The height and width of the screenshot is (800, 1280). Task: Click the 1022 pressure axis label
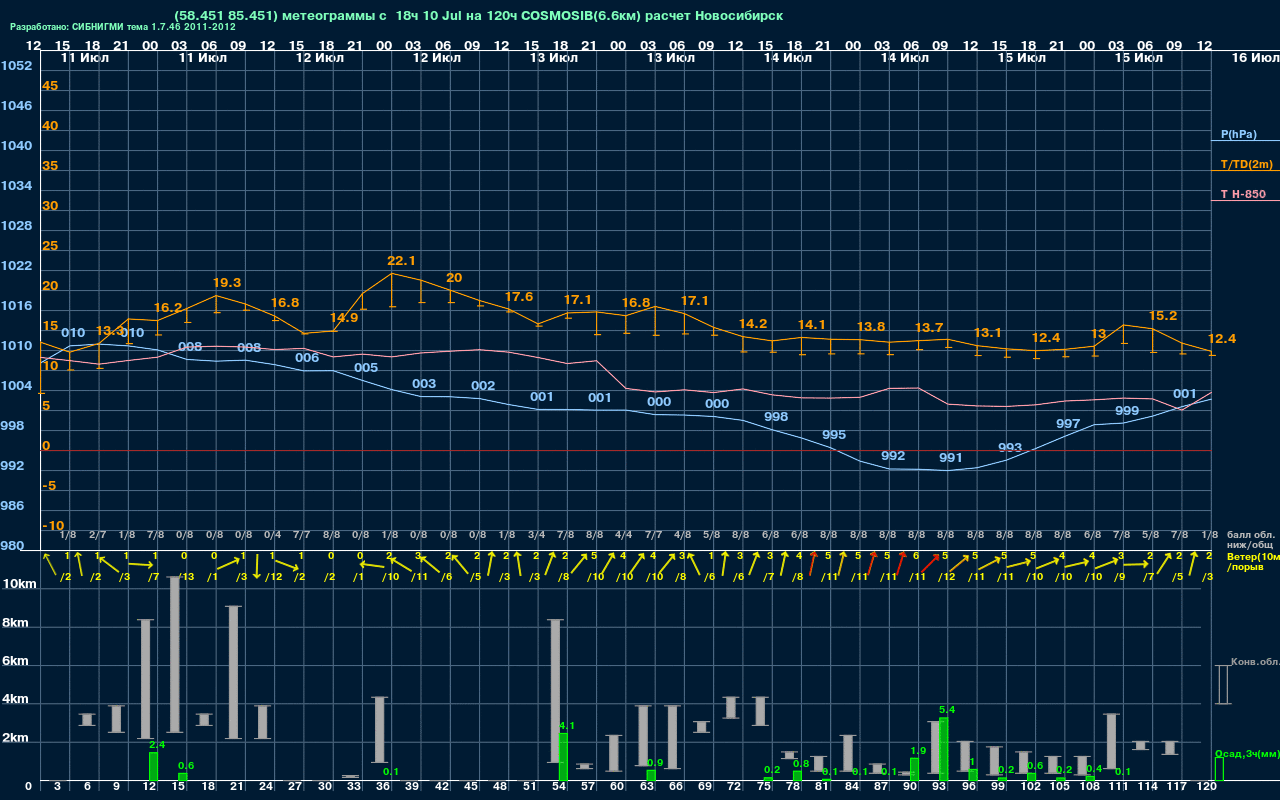(17, 266)
